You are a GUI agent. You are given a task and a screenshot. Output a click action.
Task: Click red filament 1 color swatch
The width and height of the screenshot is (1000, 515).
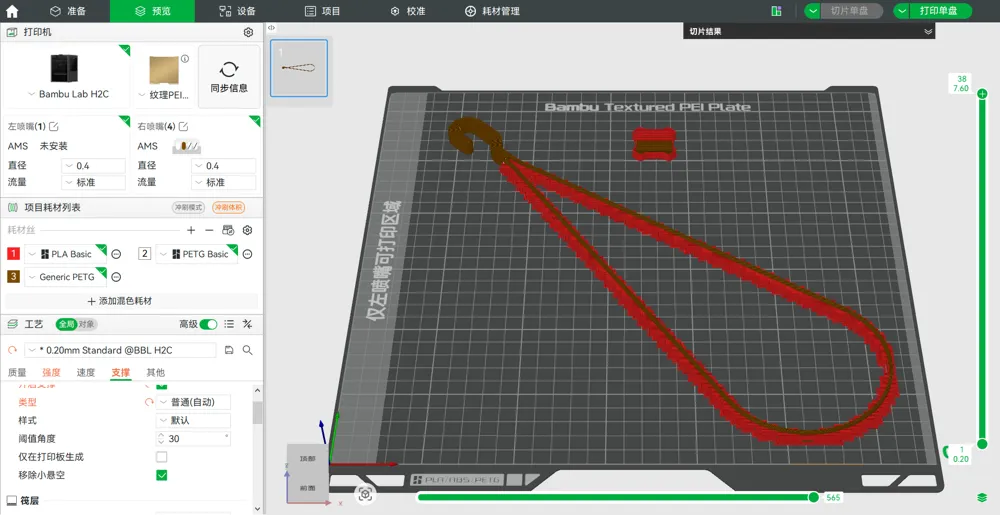[x=13, y=254]
